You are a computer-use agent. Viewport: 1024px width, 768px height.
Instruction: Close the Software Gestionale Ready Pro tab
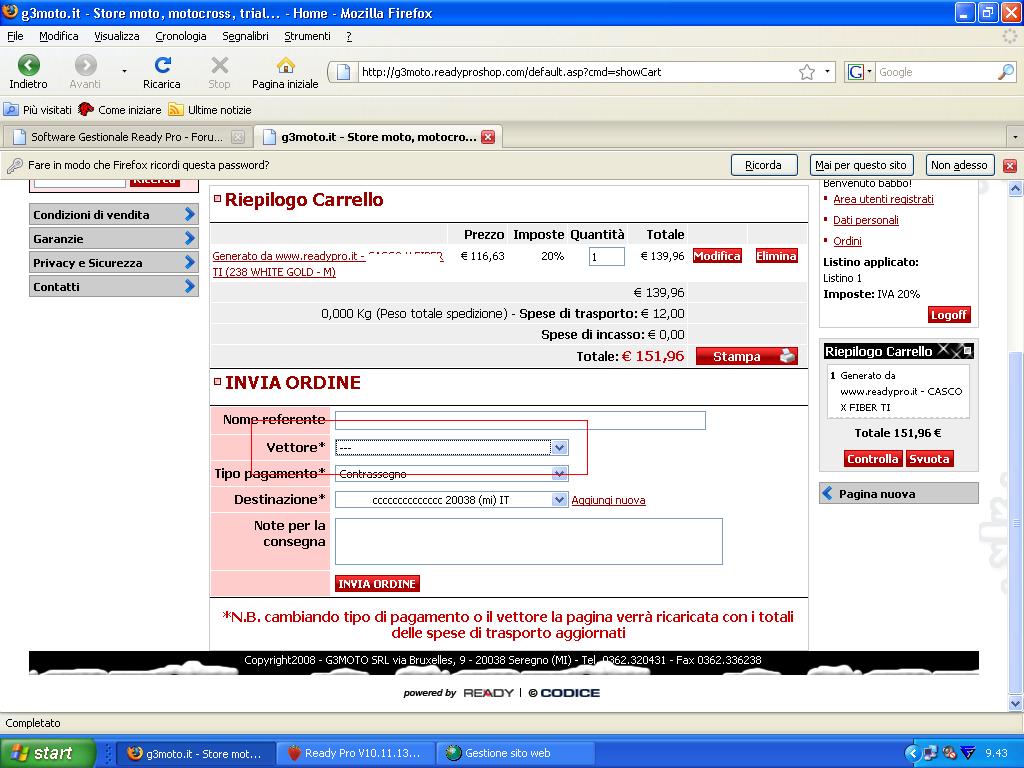click(x=238, y=136)
